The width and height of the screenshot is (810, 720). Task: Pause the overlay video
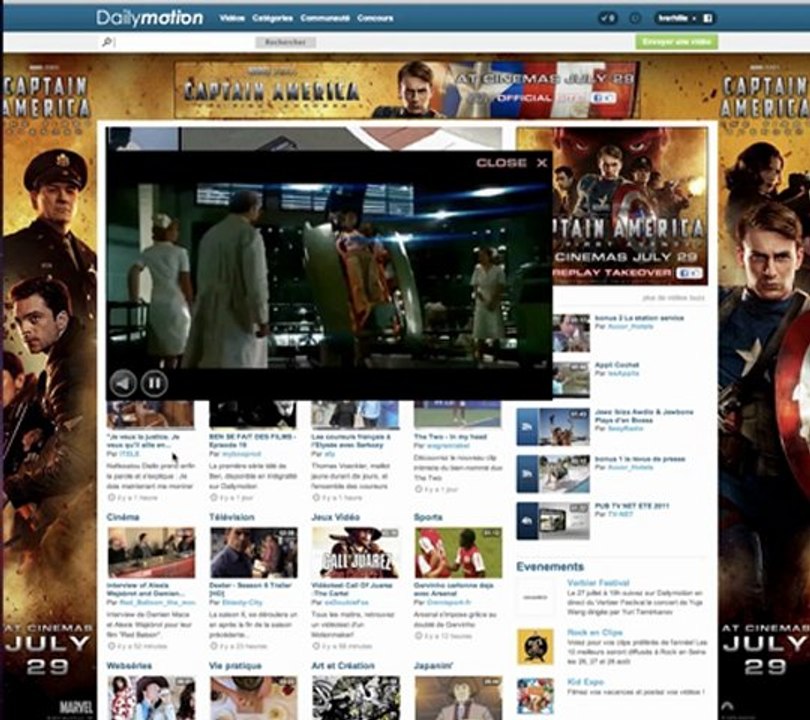pos(154,383)
